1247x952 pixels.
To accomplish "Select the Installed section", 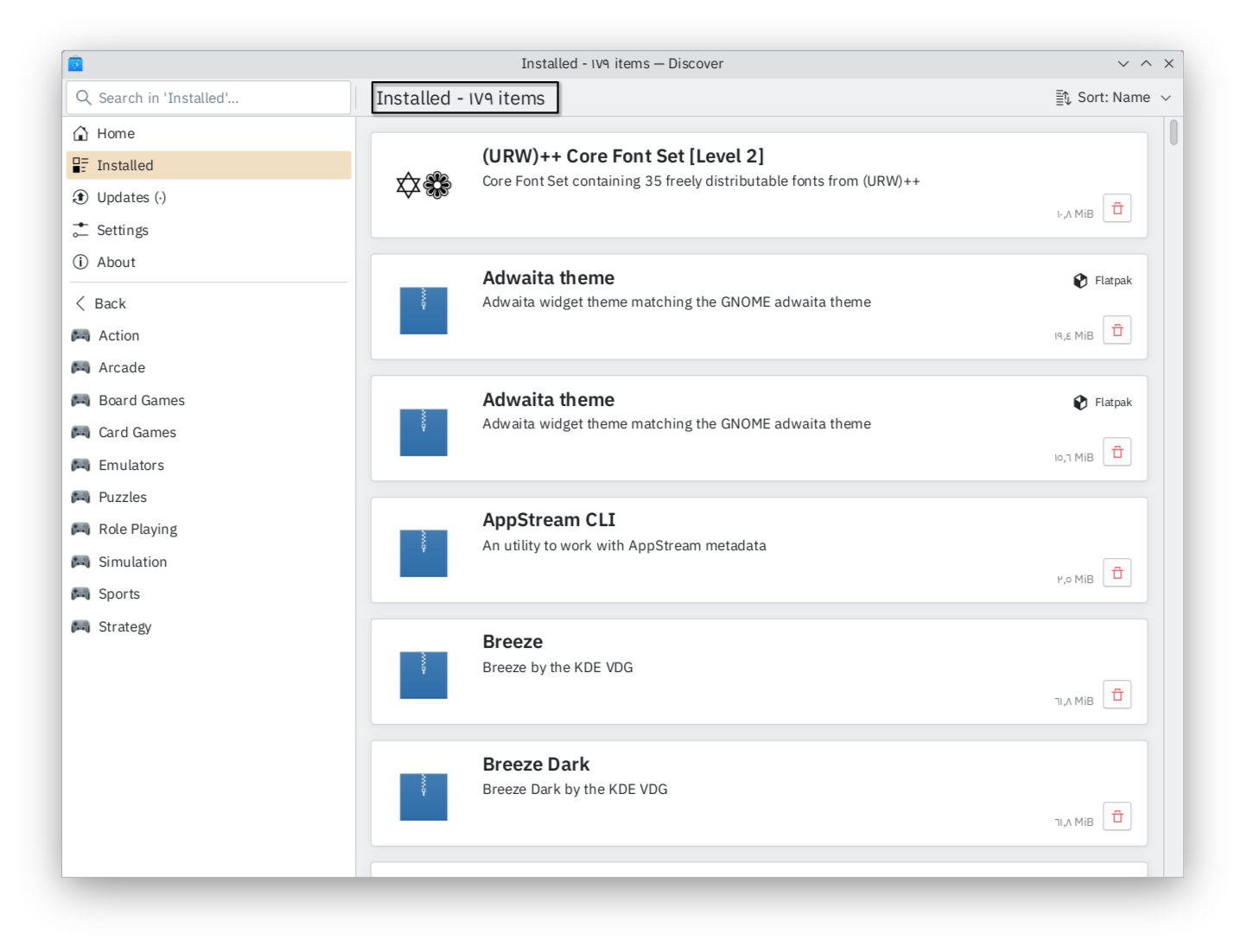I will tap(208, 165).
